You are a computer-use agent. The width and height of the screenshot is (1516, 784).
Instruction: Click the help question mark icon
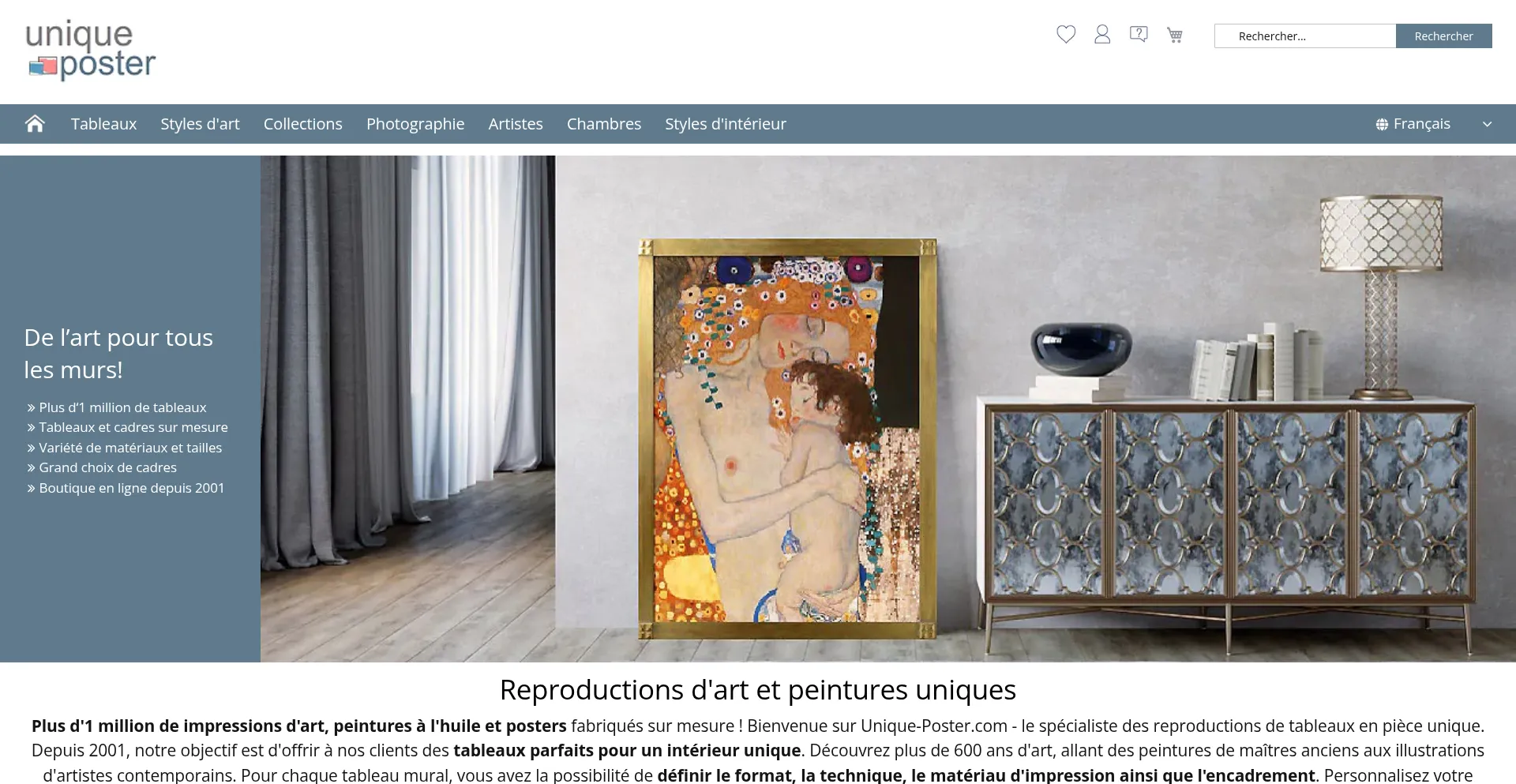(1139, 34)
